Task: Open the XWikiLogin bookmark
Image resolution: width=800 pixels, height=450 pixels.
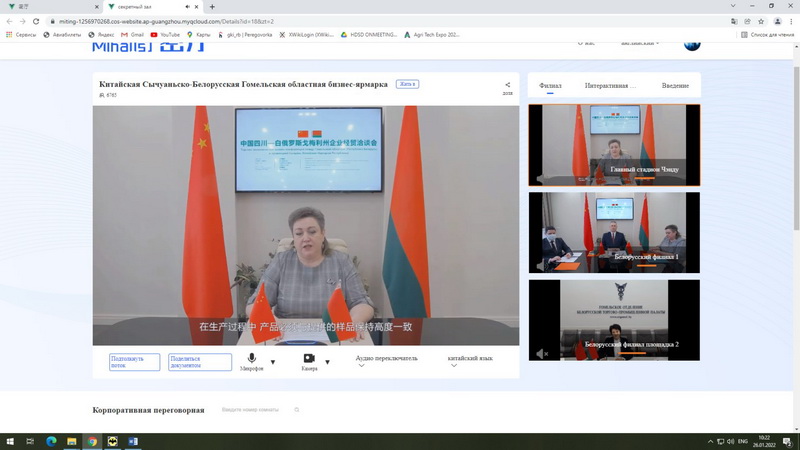Action: click(x=306, y=35)
